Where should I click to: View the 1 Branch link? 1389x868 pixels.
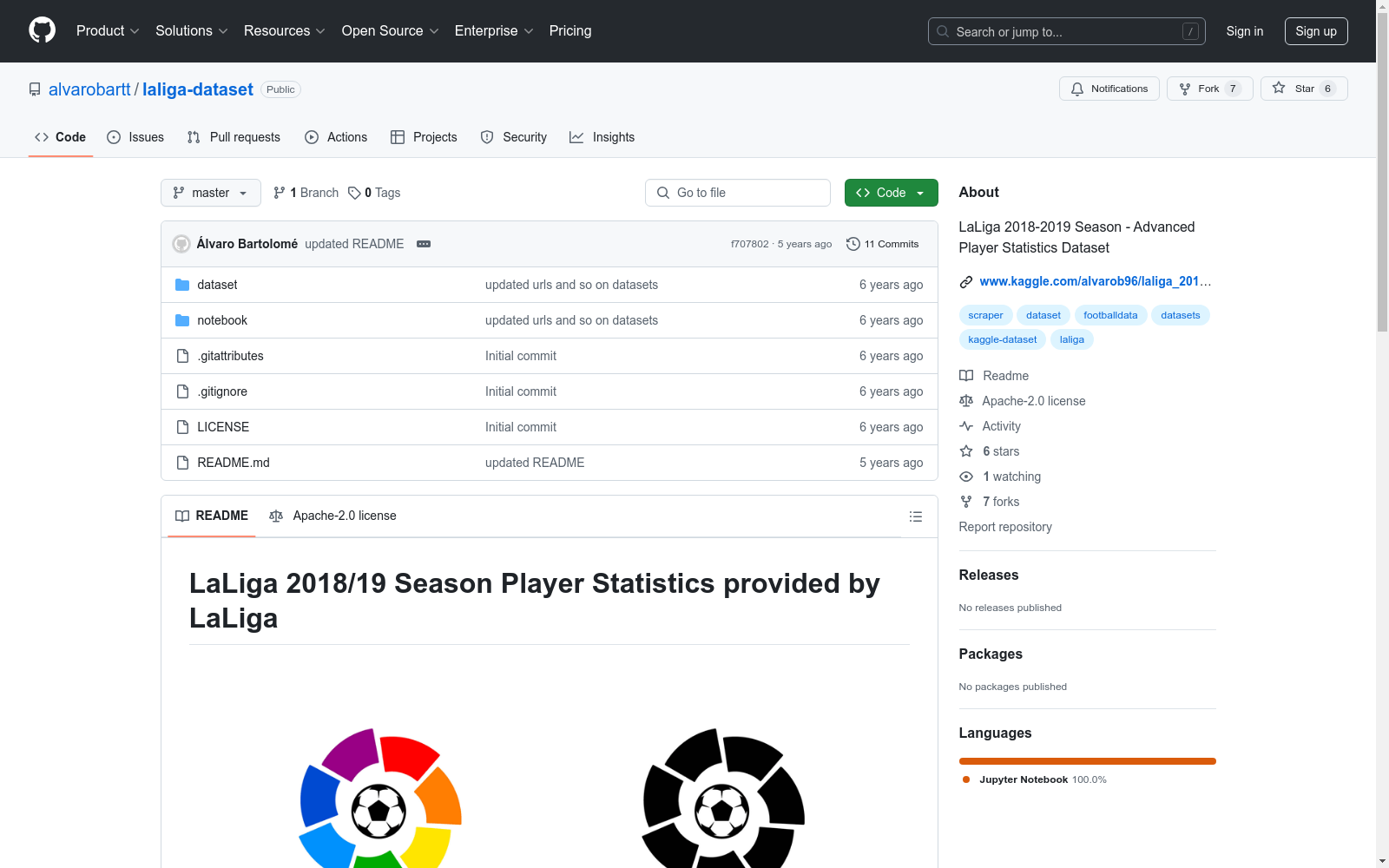306,193
